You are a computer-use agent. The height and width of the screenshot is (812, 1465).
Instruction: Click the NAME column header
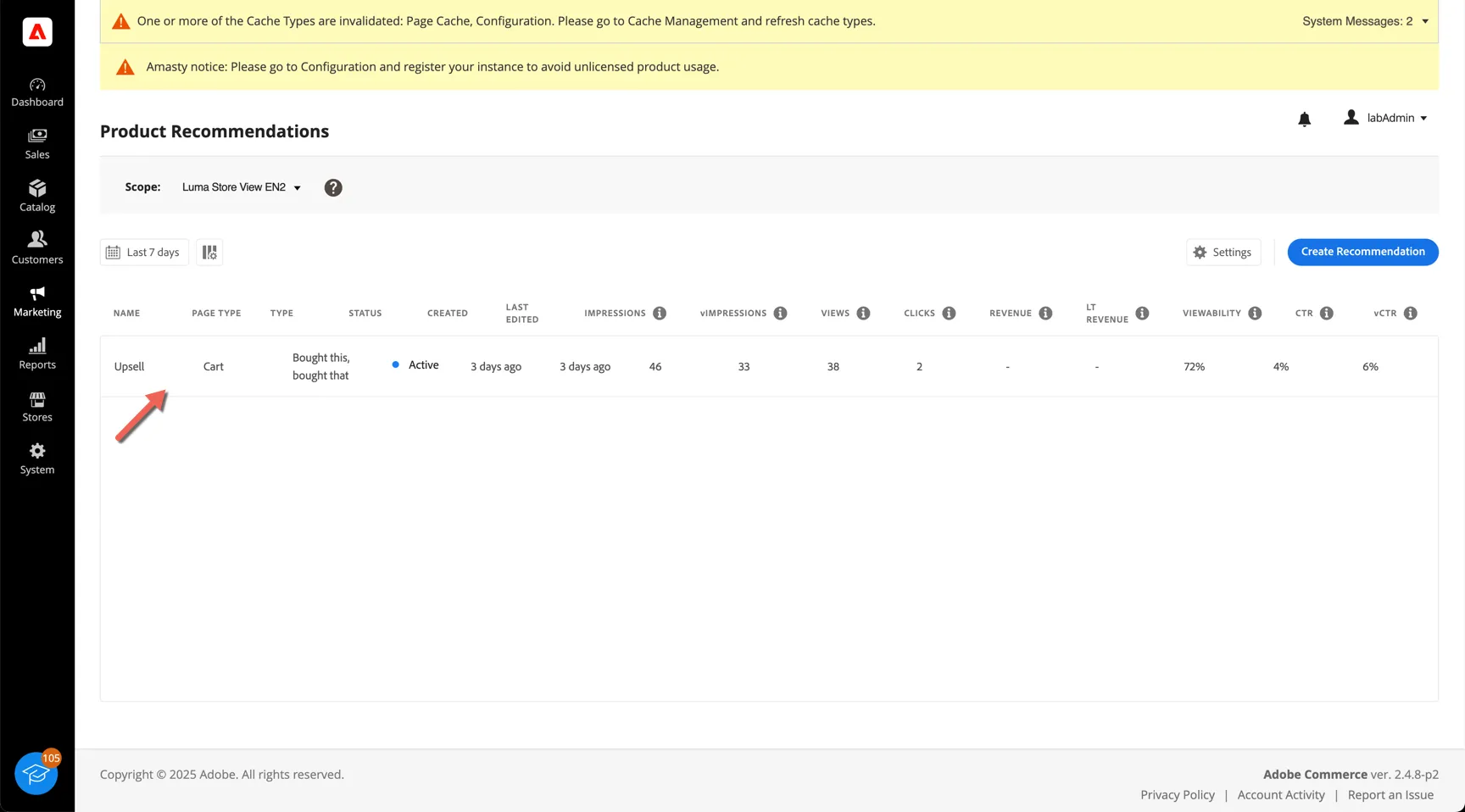(126, 314)
